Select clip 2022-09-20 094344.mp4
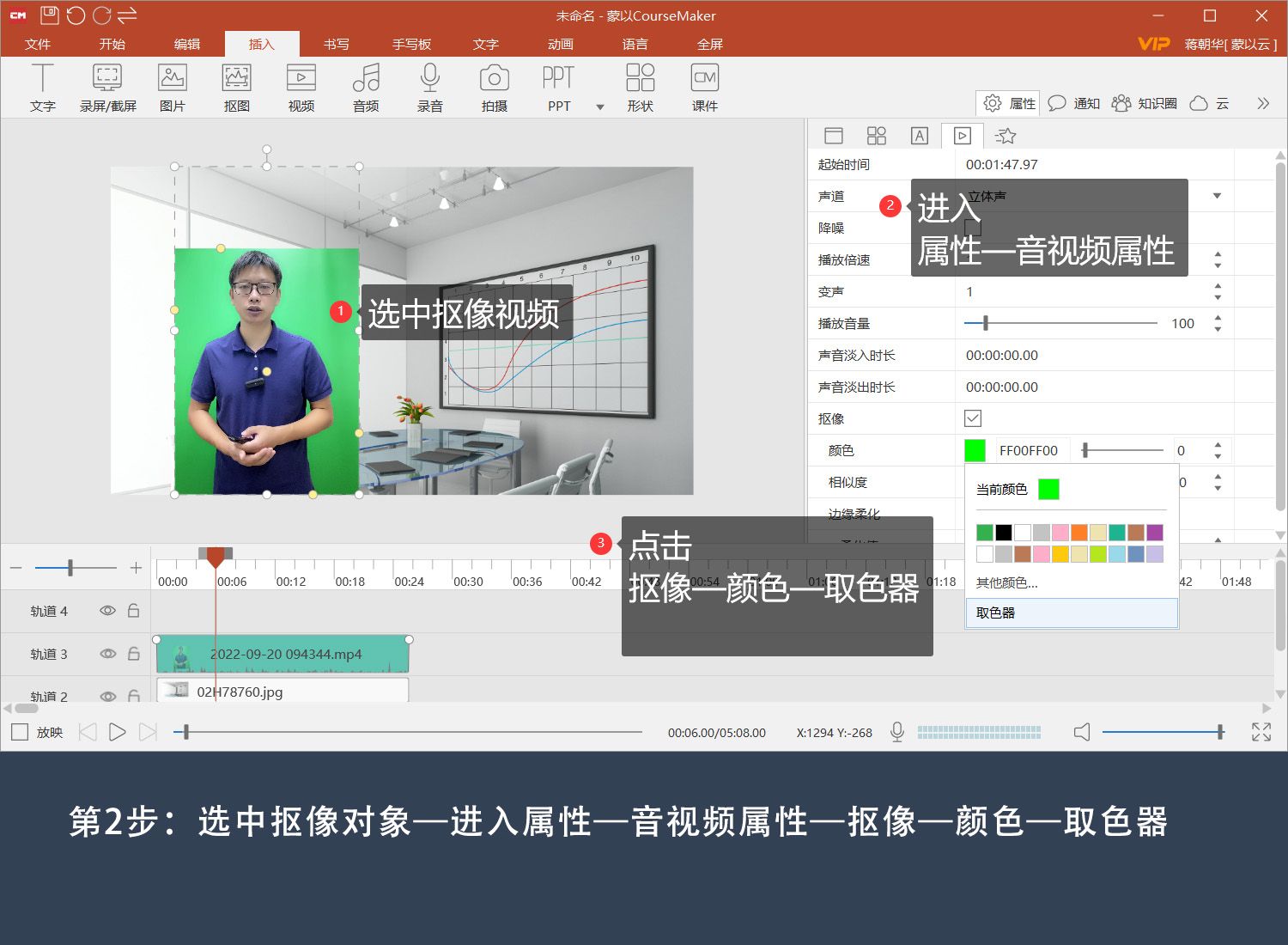This screenshot has width=1288, height=945. click(x=283, y=655)
